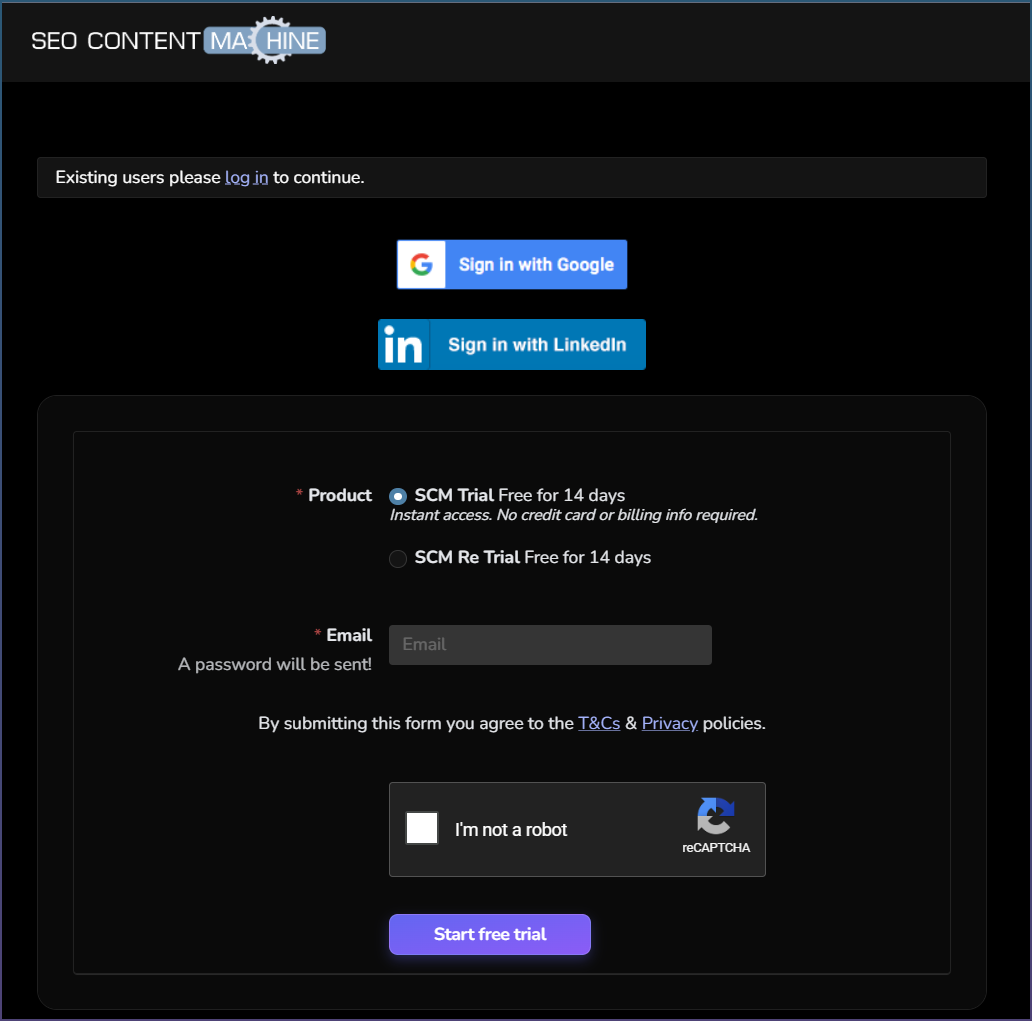
Task: Open the Privacy policy link
Action: pos(669,723)
